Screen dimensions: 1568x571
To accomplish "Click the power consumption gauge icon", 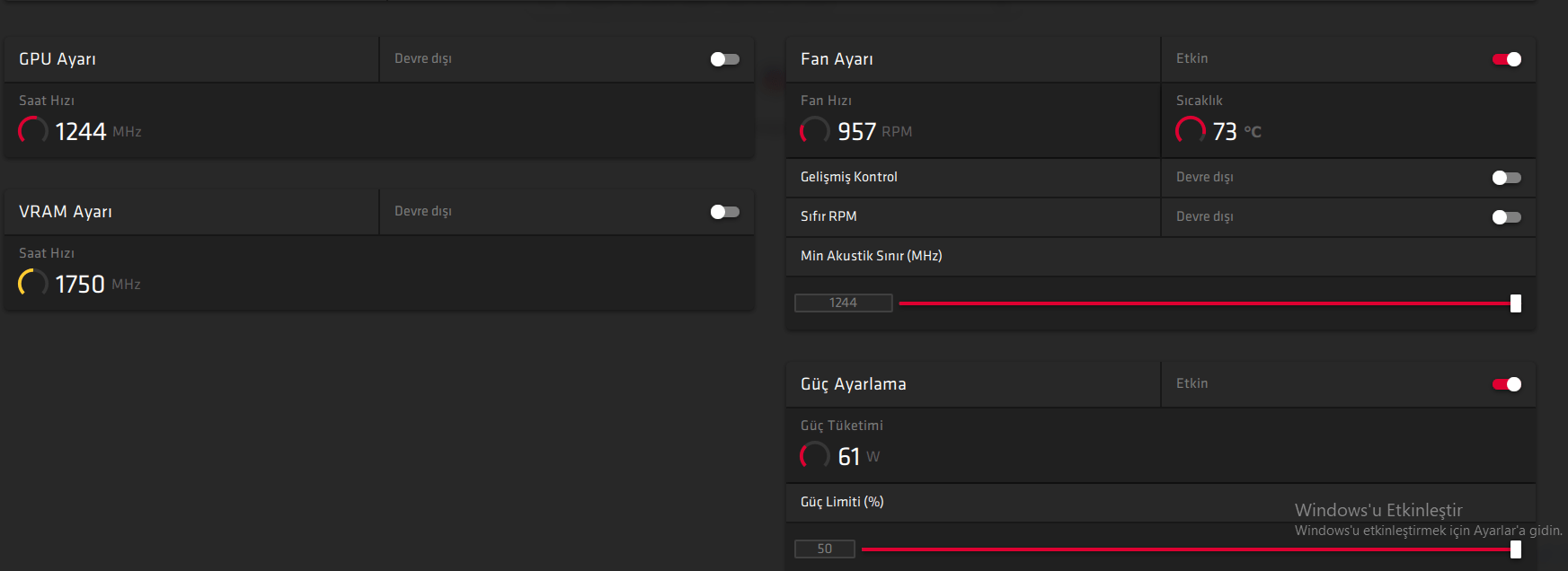I will click(x=815, y=456).
